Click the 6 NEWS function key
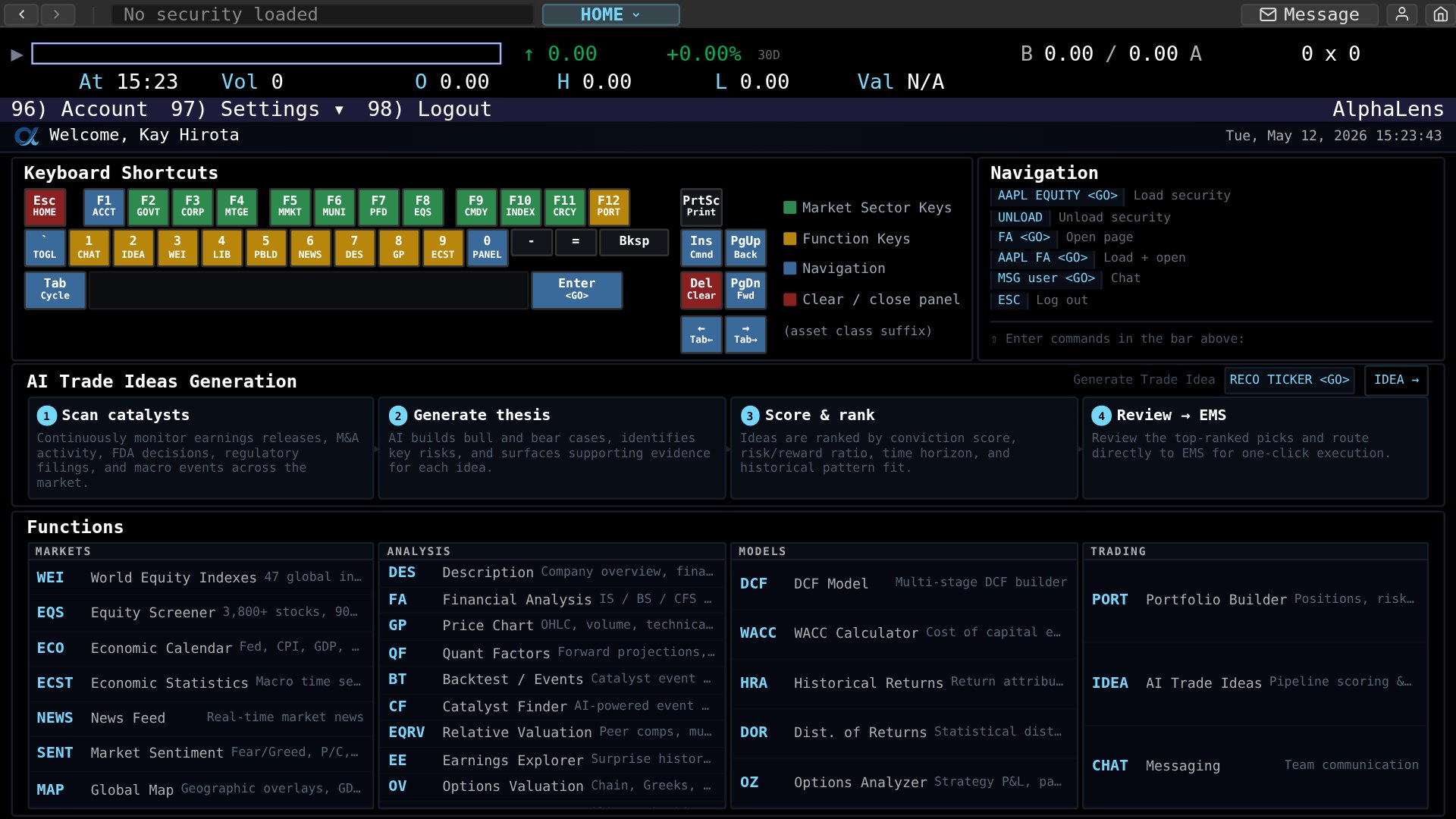 310,247
